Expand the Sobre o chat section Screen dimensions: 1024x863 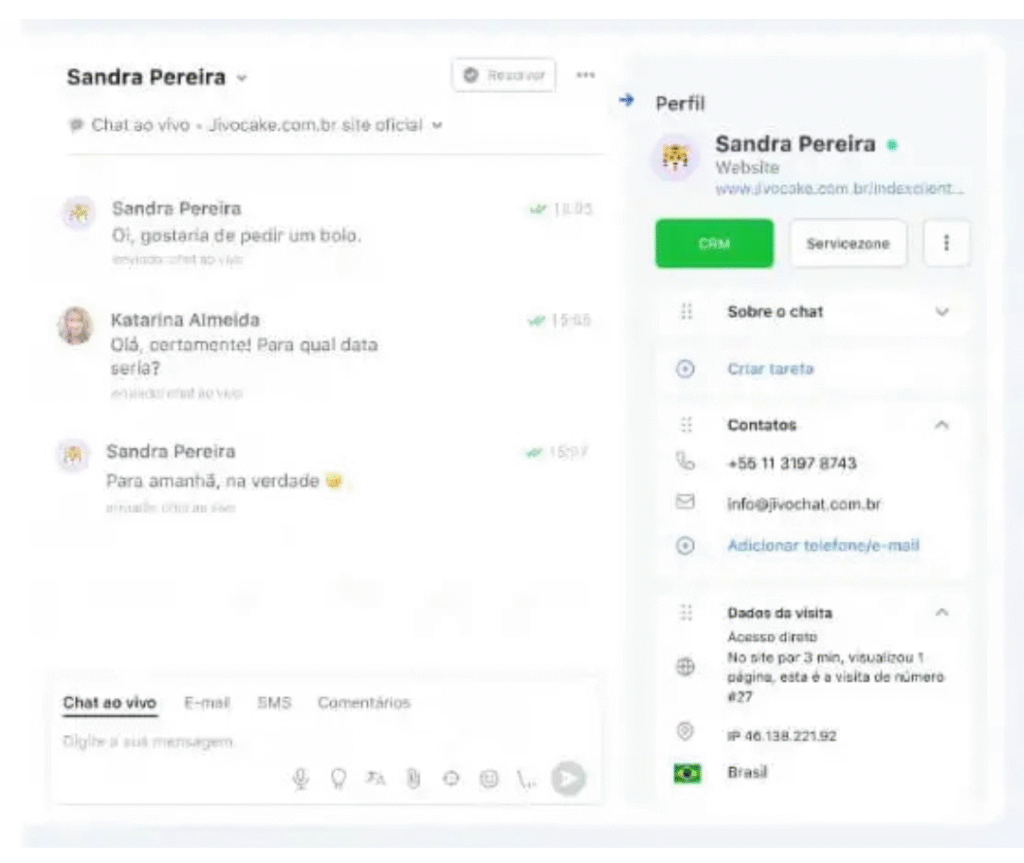[941, 312]
